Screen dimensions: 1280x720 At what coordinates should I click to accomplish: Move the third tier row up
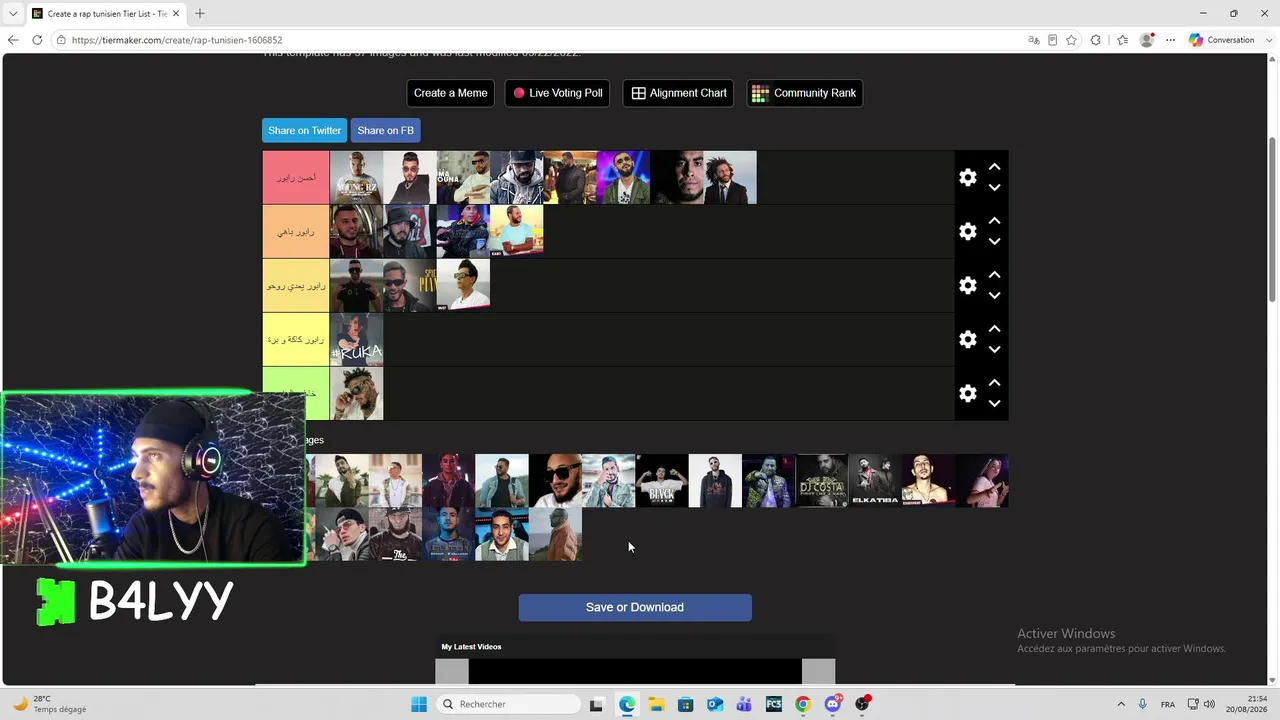(x=994, y=275)
